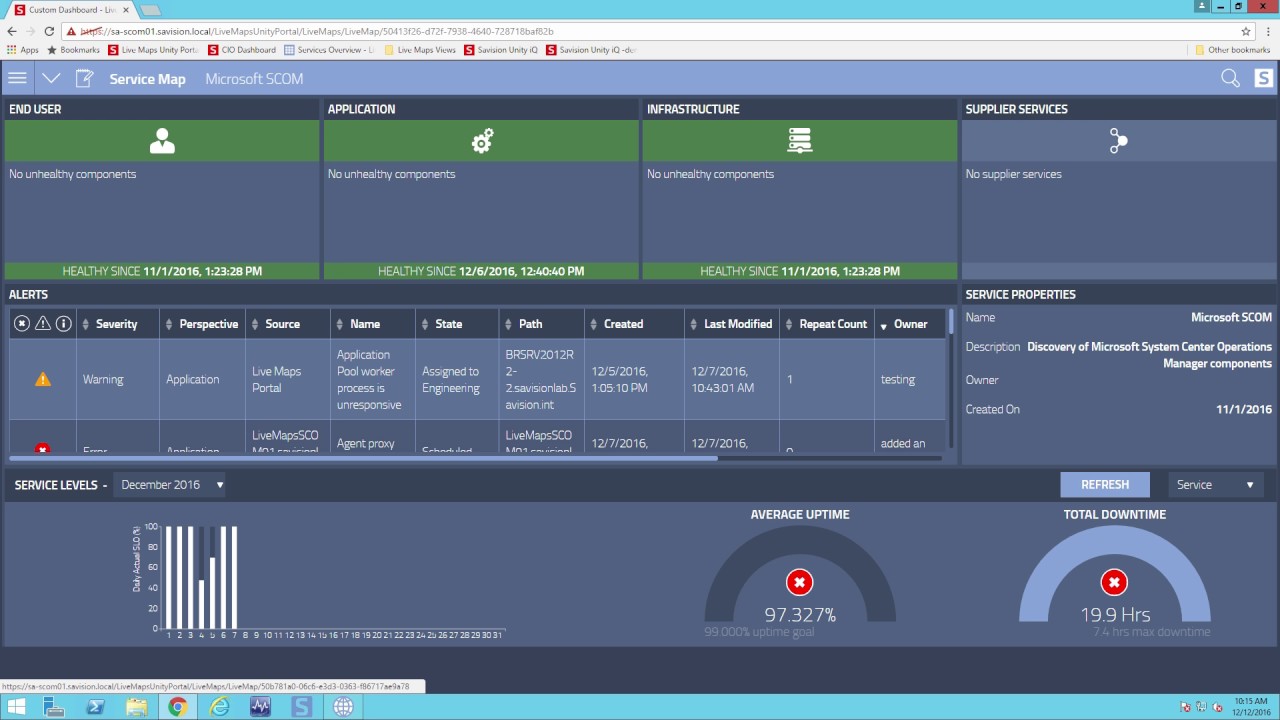Open a new browser tab
Screen dimensions: 1280x720
coord(150,10)
